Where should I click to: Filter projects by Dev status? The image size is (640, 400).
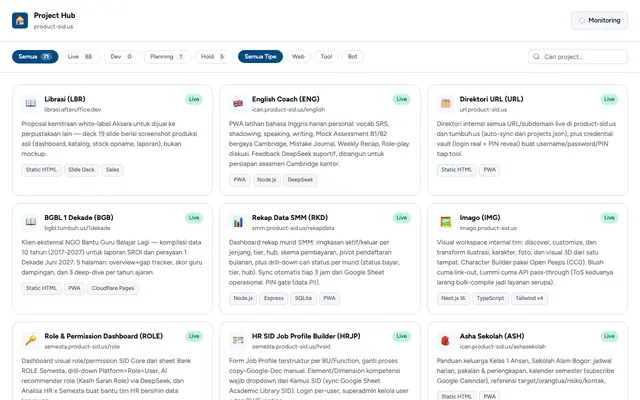point(122,57)
